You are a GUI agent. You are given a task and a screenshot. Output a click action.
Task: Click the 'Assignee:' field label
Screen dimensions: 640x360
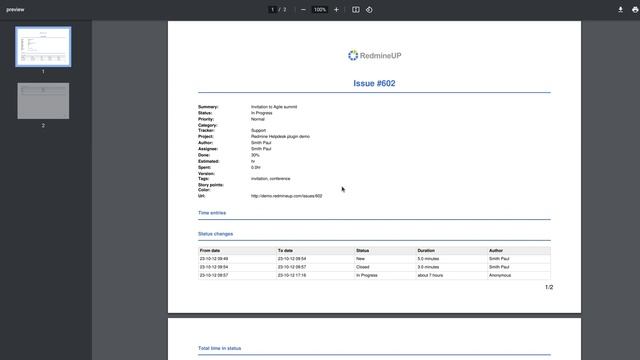(208, 149)
